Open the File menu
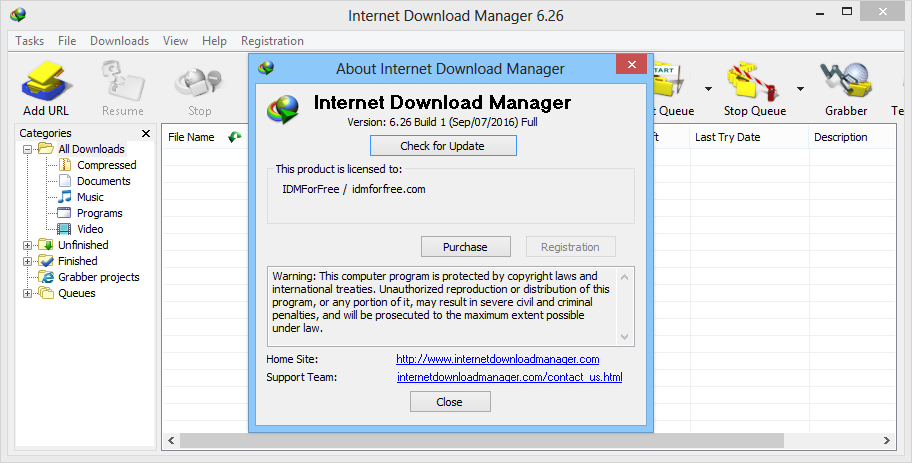The height and width of the screenshot is (463, 912). tap(67, 41)
